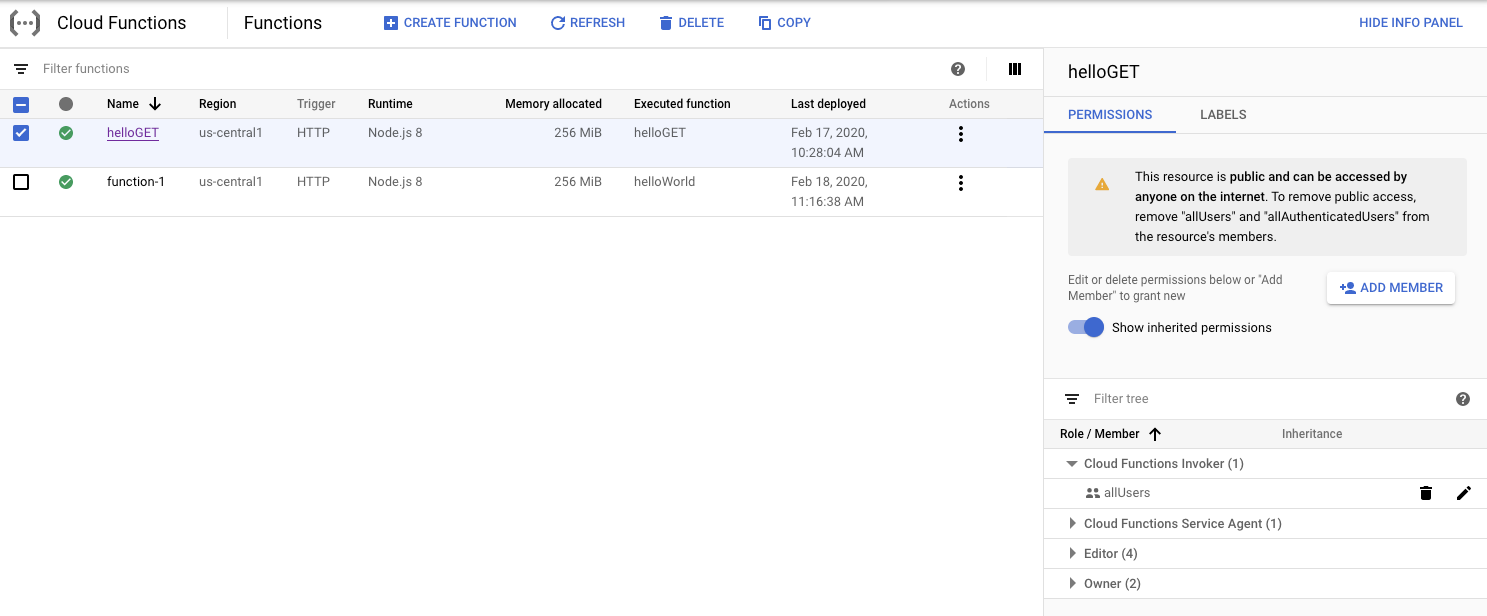Click the Executed function column header
This screenshot has height=616, width=1487.
coord(682,104)
